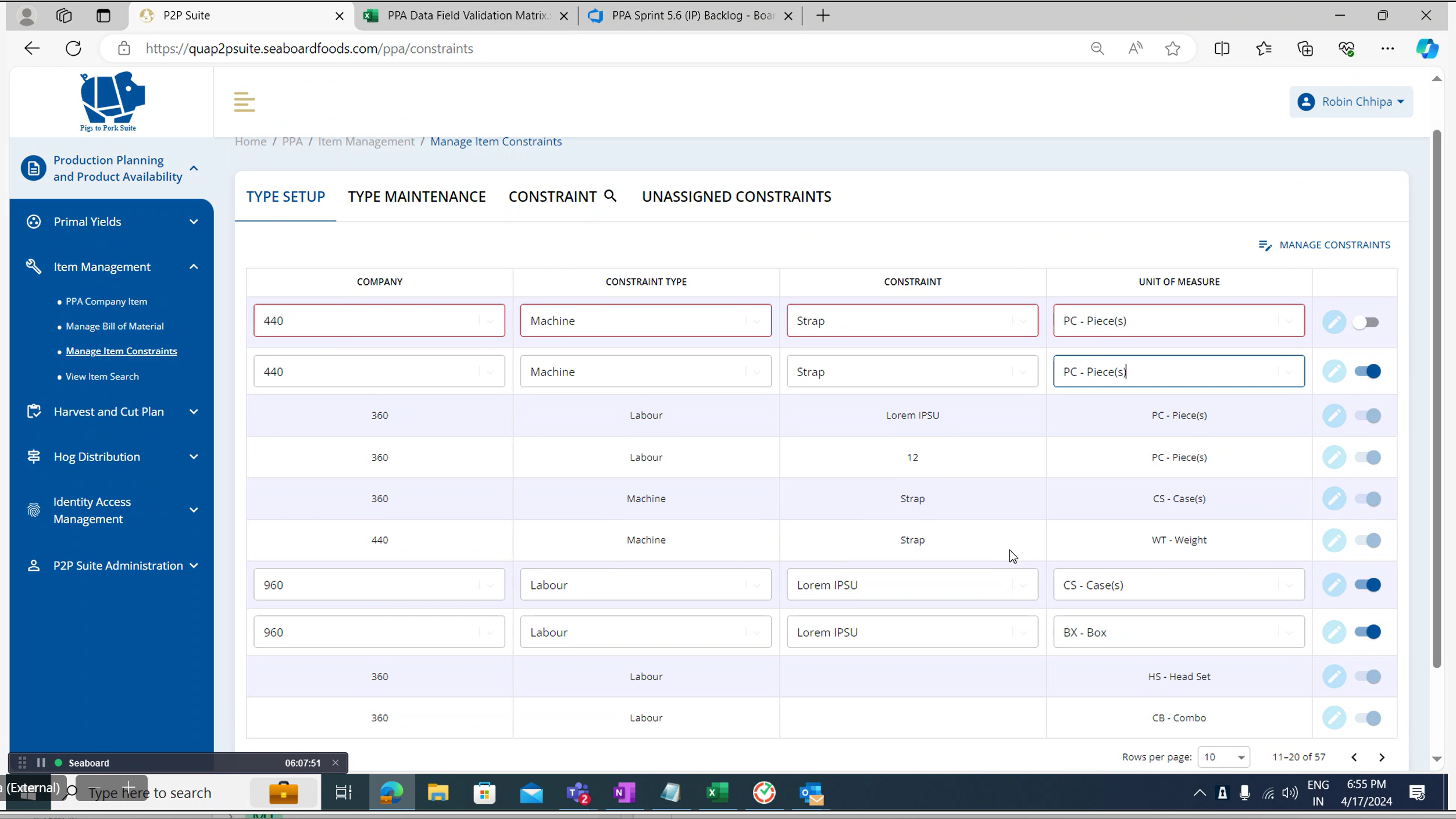Click edit pencil for the first 440 Strap row
This screenshot has height=819, width=1456.
tap(1334, 321)
